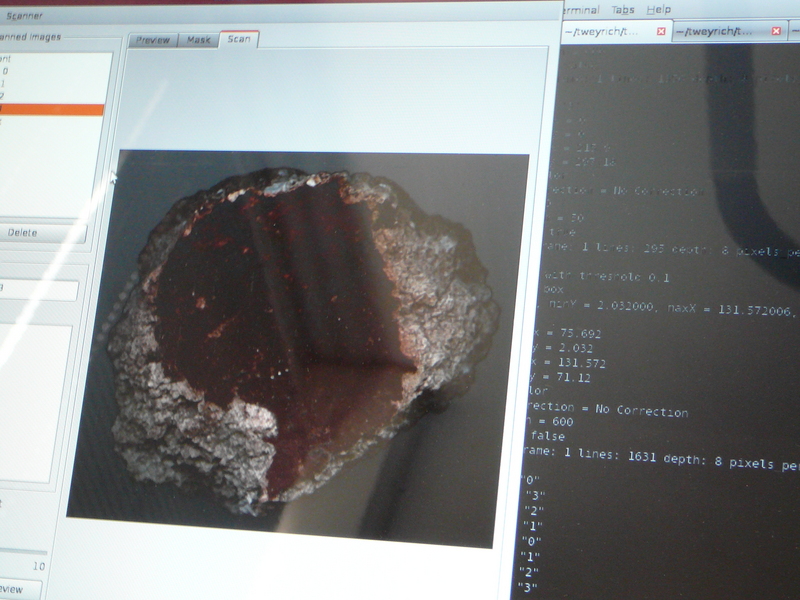This screenshot has height=600, width=800.
Task: Select the orange highlighted scanned image row
Action: (x=51, y=109)
